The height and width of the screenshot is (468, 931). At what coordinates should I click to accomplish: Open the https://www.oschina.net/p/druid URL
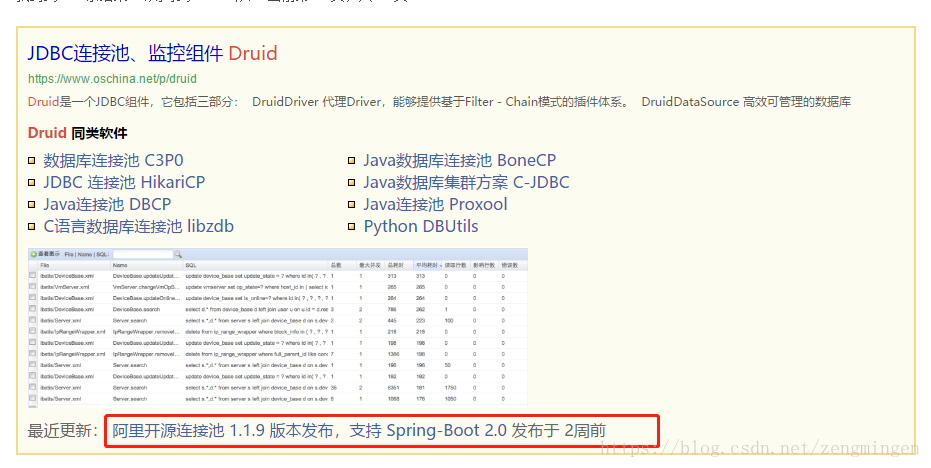[x=112, y=78]
